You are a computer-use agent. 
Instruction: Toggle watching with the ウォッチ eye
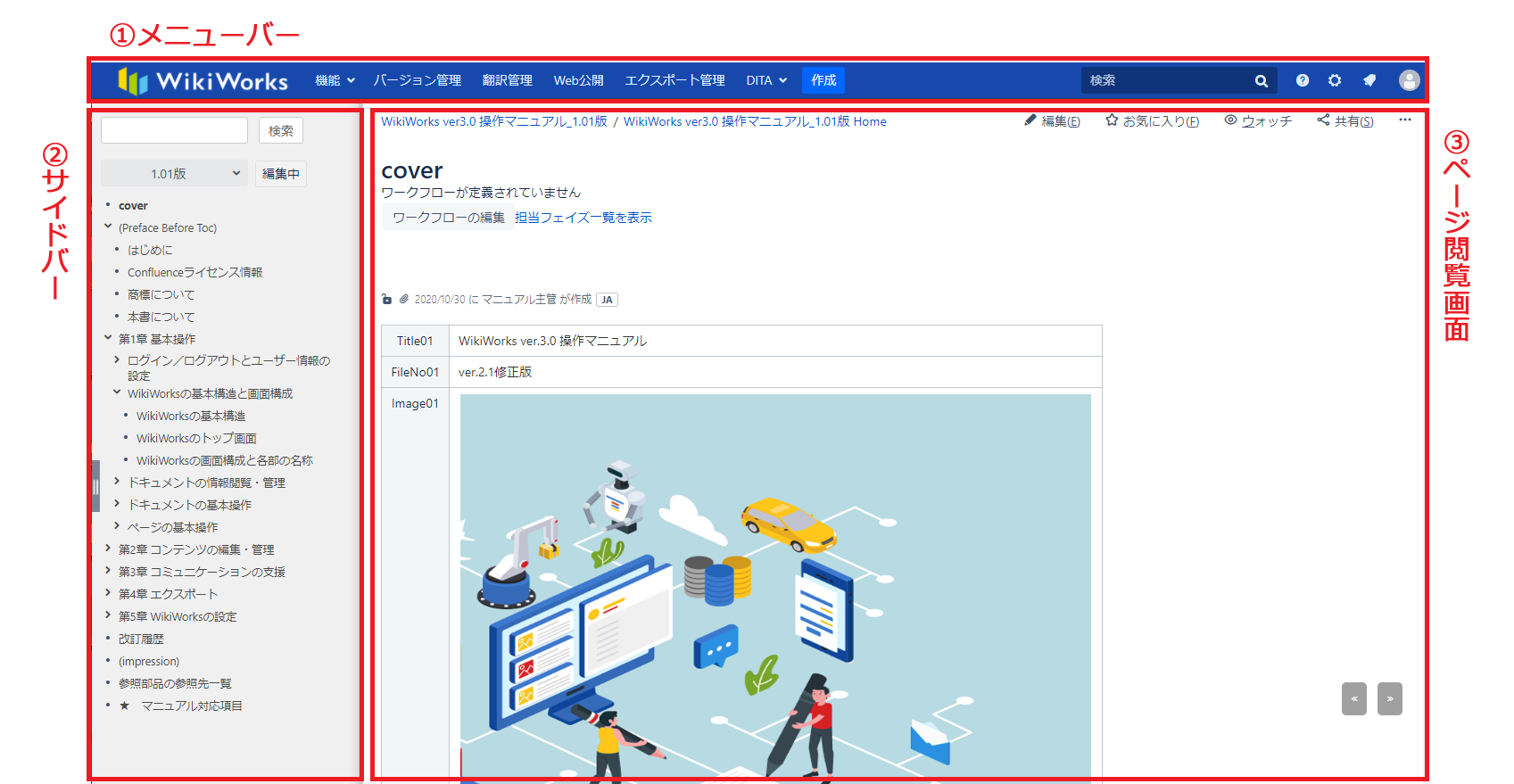(x=1231, y=120)
